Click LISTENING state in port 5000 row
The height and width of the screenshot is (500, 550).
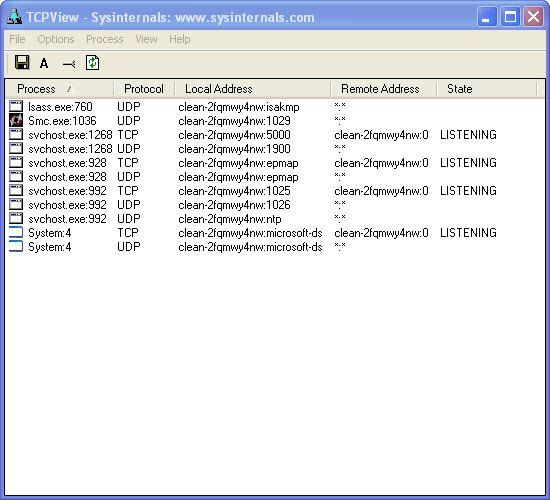tap(468, 135)
